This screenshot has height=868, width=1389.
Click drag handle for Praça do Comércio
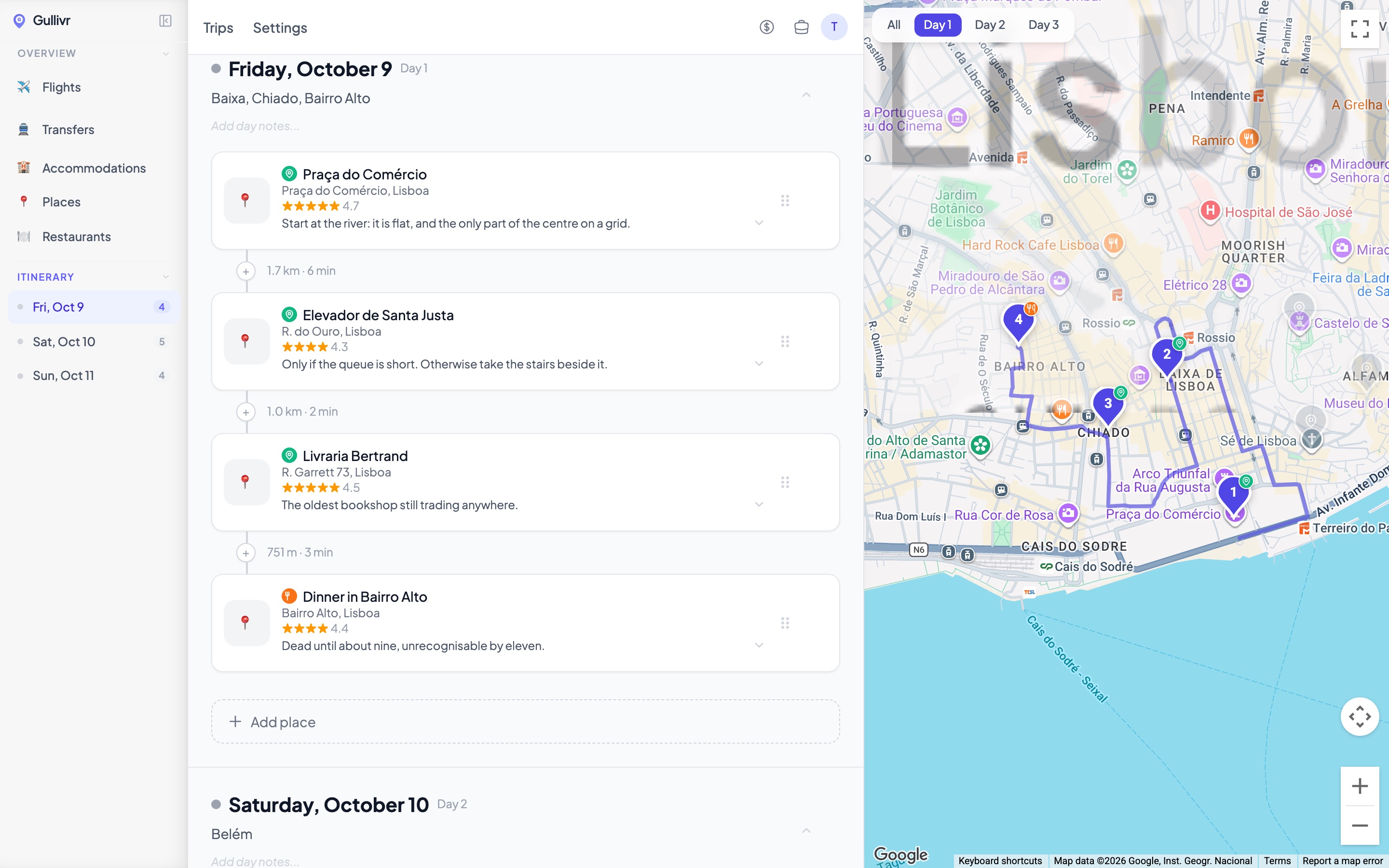pyautogui.click(x=785, y=201)
